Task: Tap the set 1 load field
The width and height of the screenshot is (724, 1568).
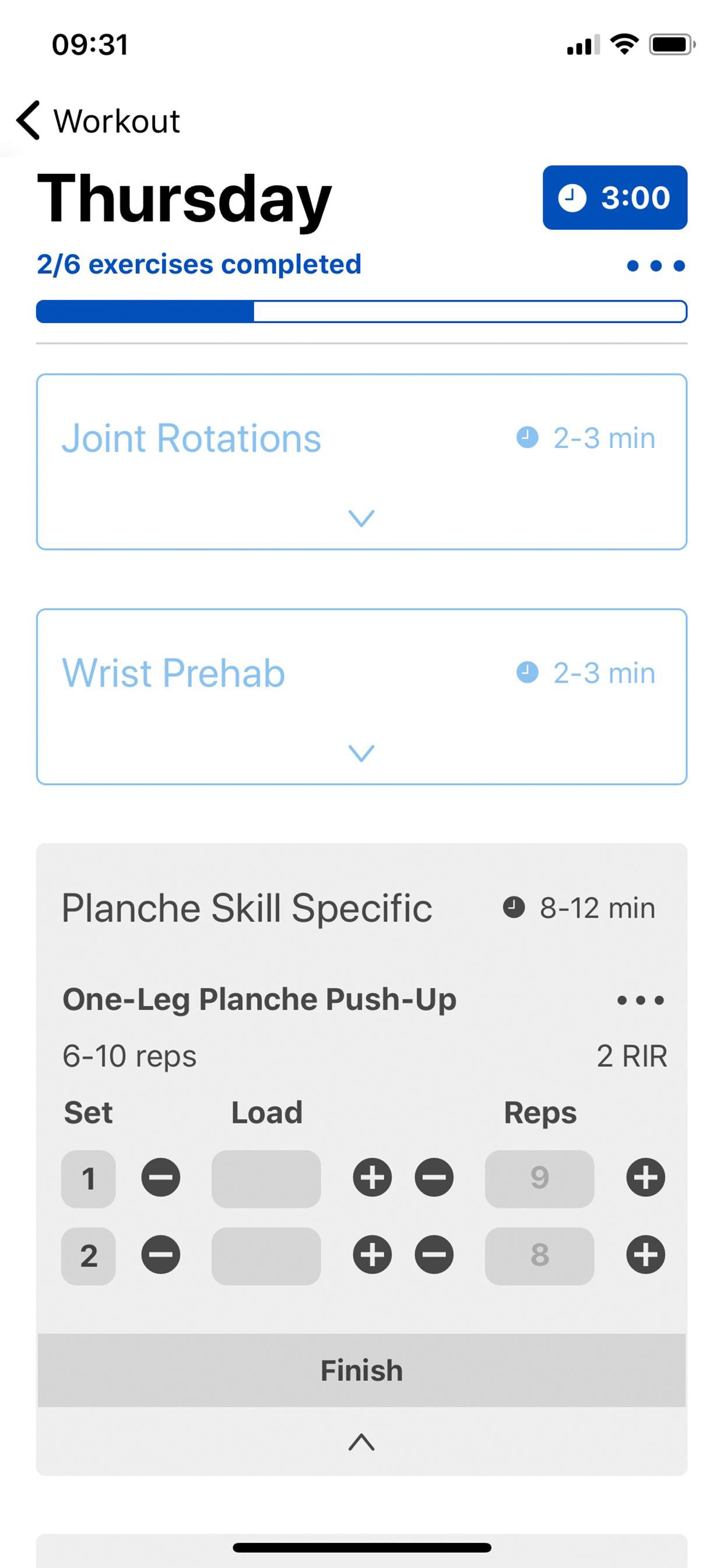Action: point(266,1178)
